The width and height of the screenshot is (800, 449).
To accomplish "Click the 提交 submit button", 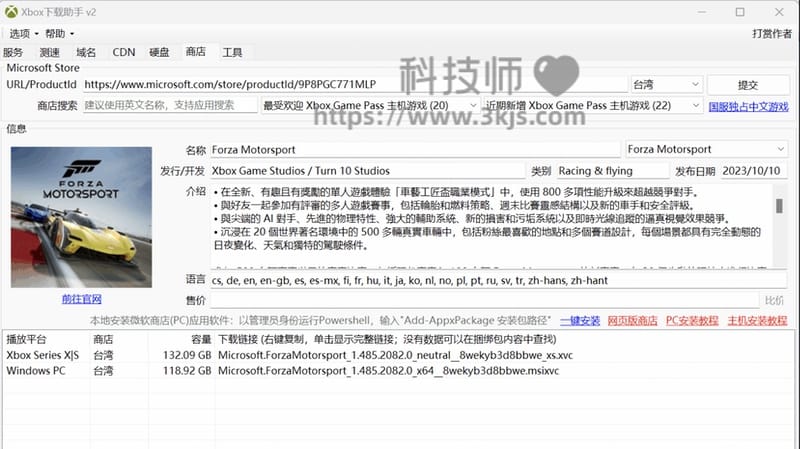I will tap(748, 85).
